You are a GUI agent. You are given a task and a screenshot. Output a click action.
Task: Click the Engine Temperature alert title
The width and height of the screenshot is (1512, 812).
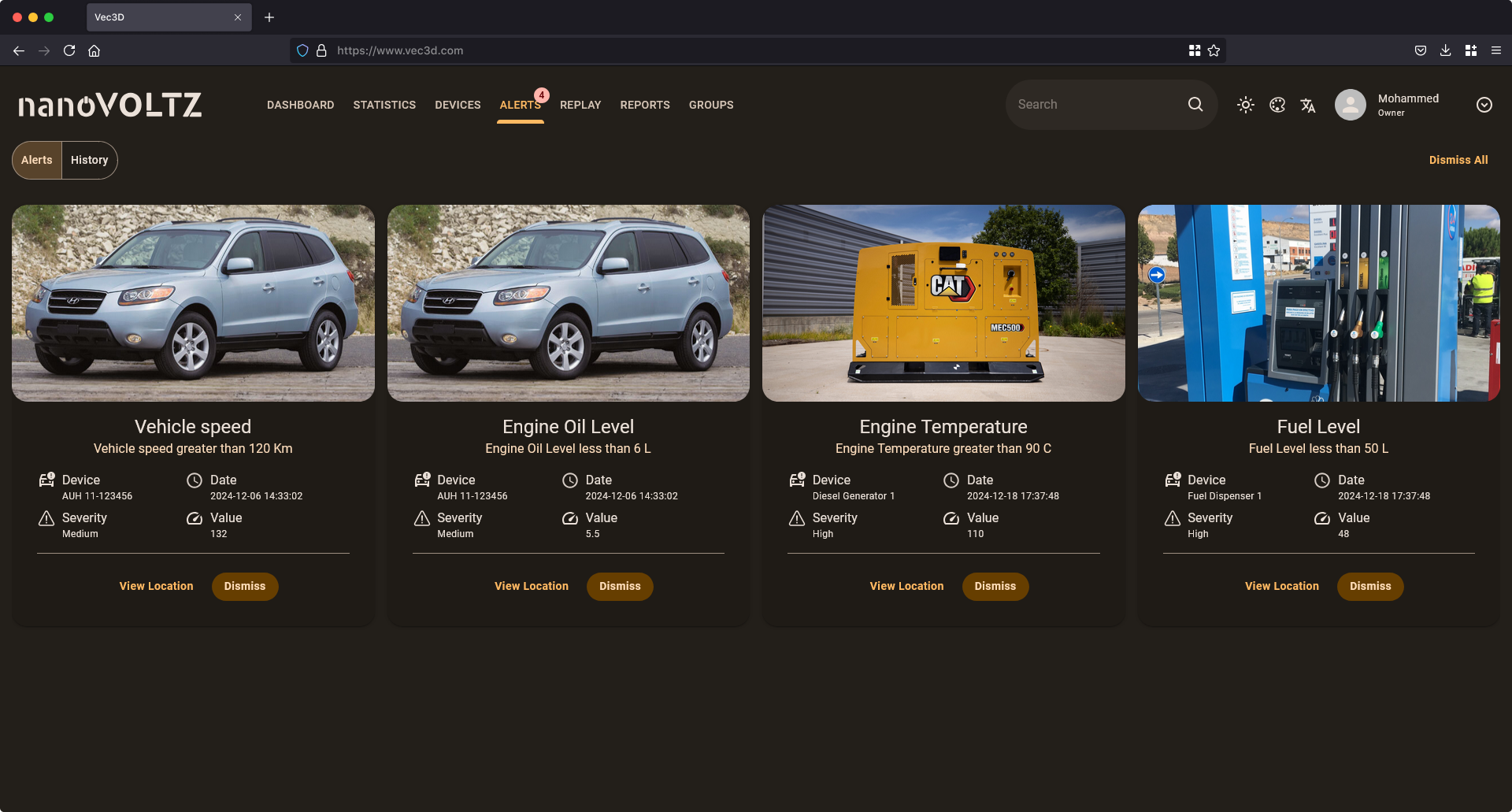pos(943,427)
